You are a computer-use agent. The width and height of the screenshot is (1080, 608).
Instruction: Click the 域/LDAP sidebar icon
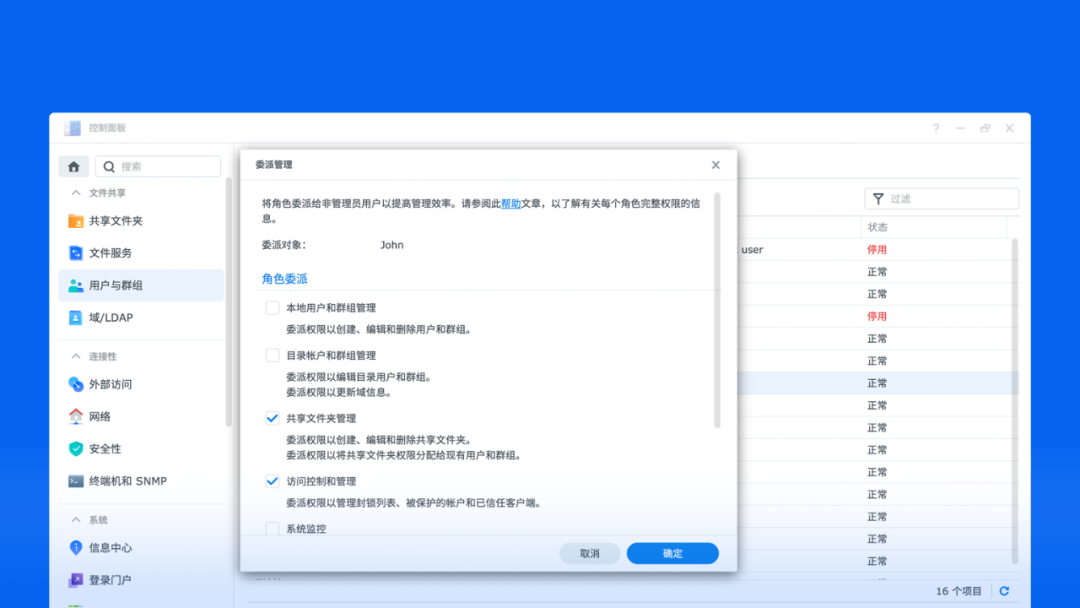point(76,318)
